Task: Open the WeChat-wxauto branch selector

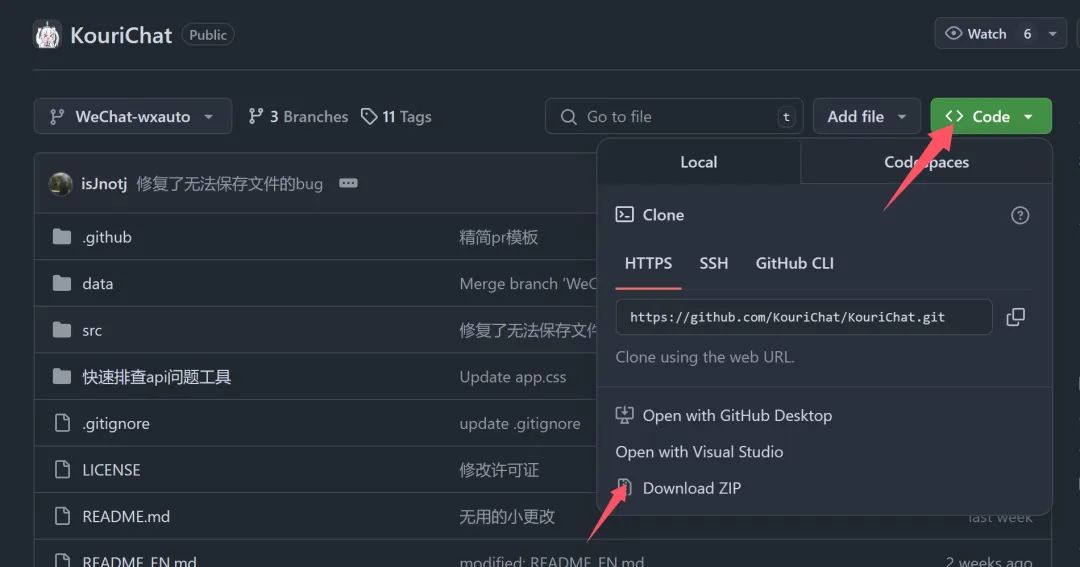Action: [133, 116]
